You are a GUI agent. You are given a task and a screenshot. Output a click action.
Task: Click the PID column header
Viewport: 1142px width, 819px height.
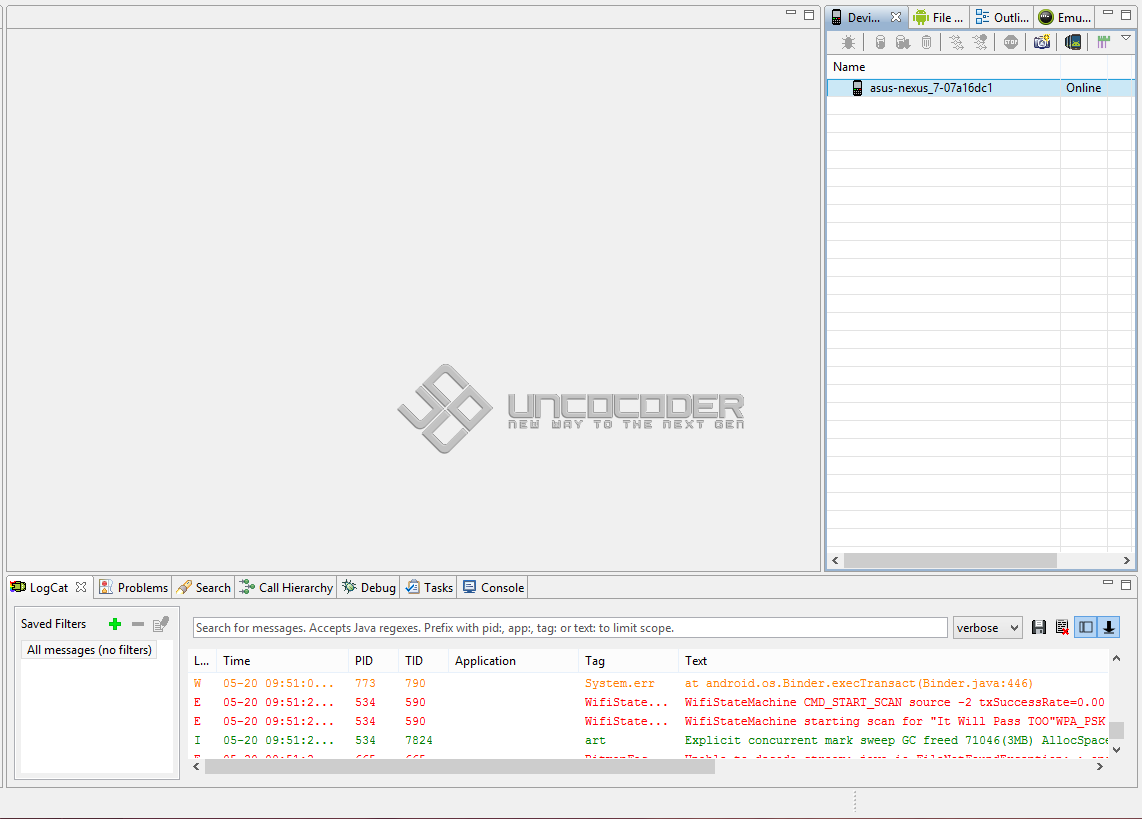[374, 661]
